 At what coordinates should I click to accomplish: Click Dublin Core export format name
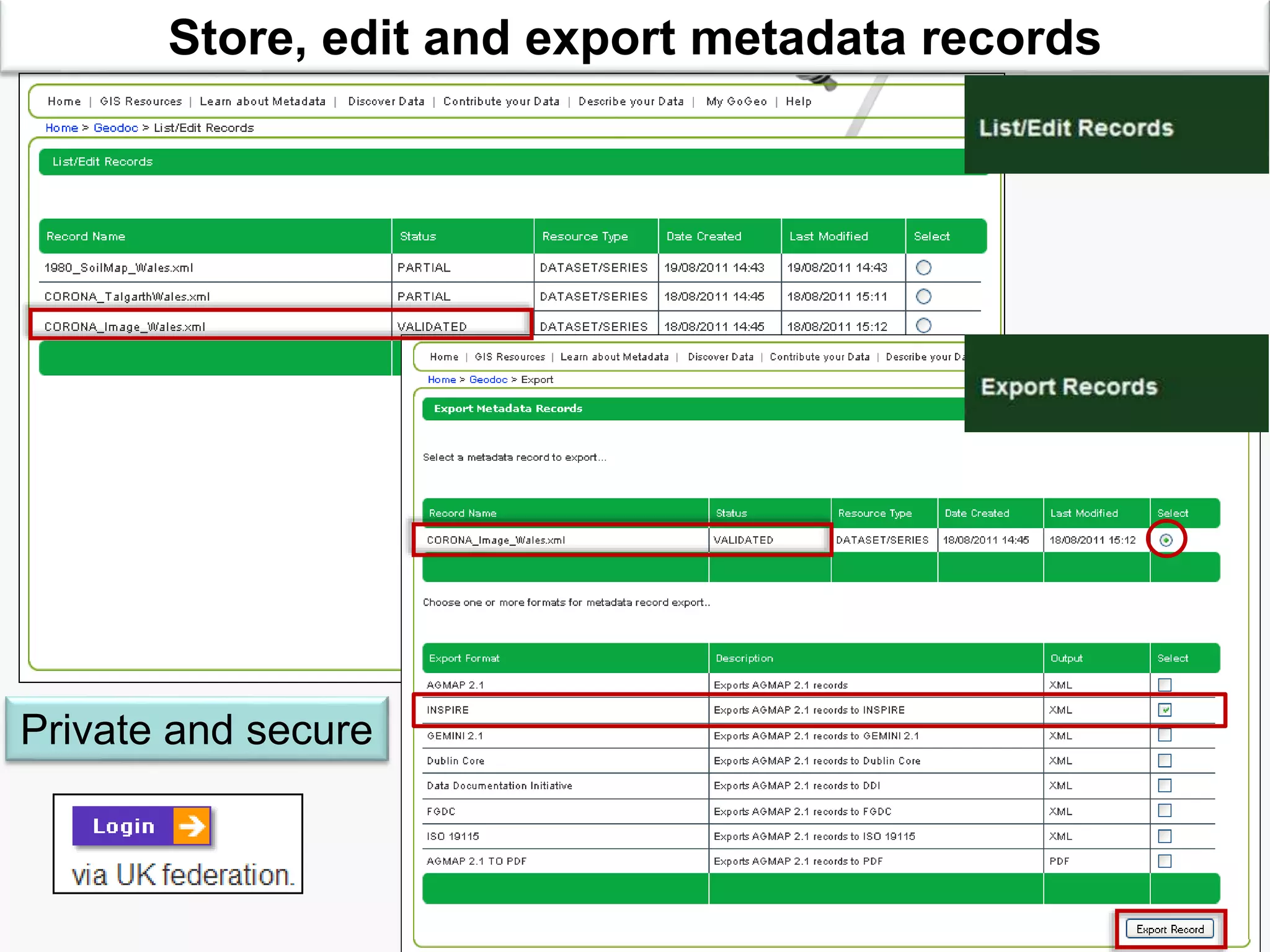click(x=455, y=760)
